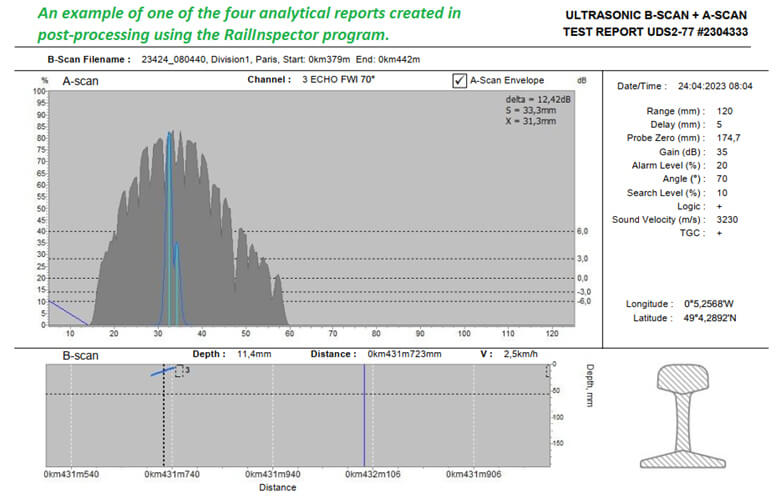The image size is (776, 504).
Task: Select the Delay (mm) value 5
Action: [x=719, y=125]
